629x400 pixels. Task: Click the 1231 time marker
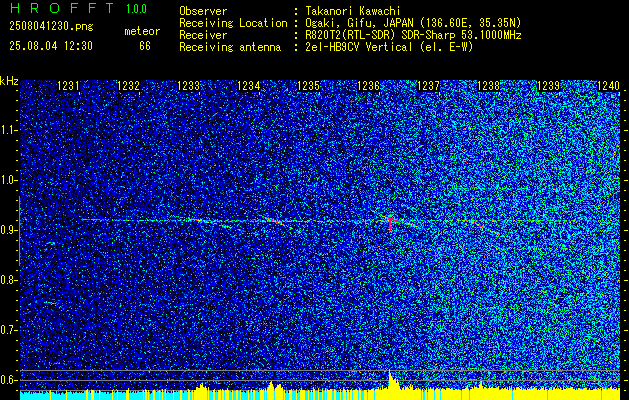pyautogui.click(x=69, y=86)
